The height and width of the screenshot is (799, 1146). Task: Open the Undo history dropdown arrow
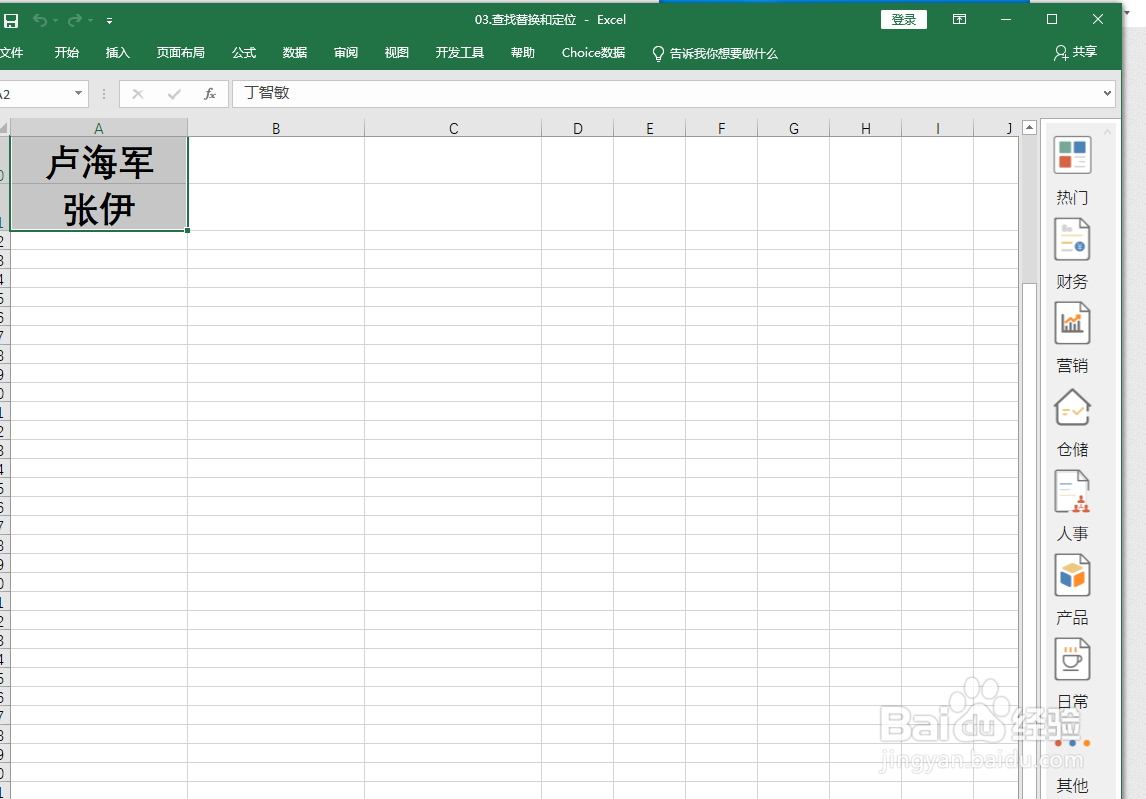[x=54, y=19]
